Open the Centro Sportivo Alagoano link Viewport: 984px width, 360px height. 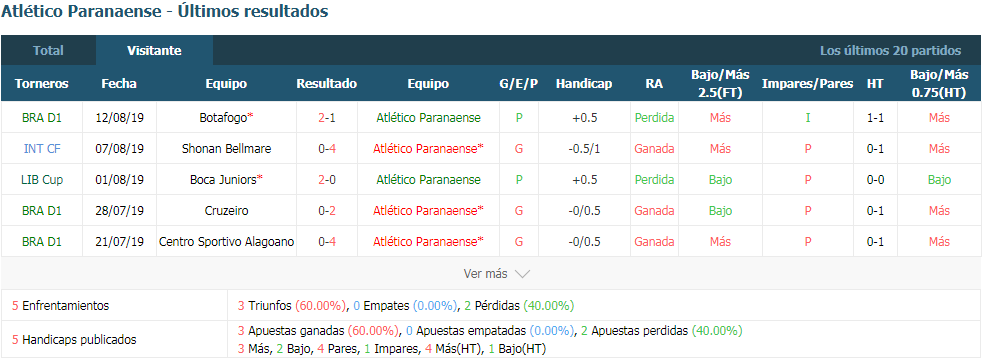[x=226, y=241]
